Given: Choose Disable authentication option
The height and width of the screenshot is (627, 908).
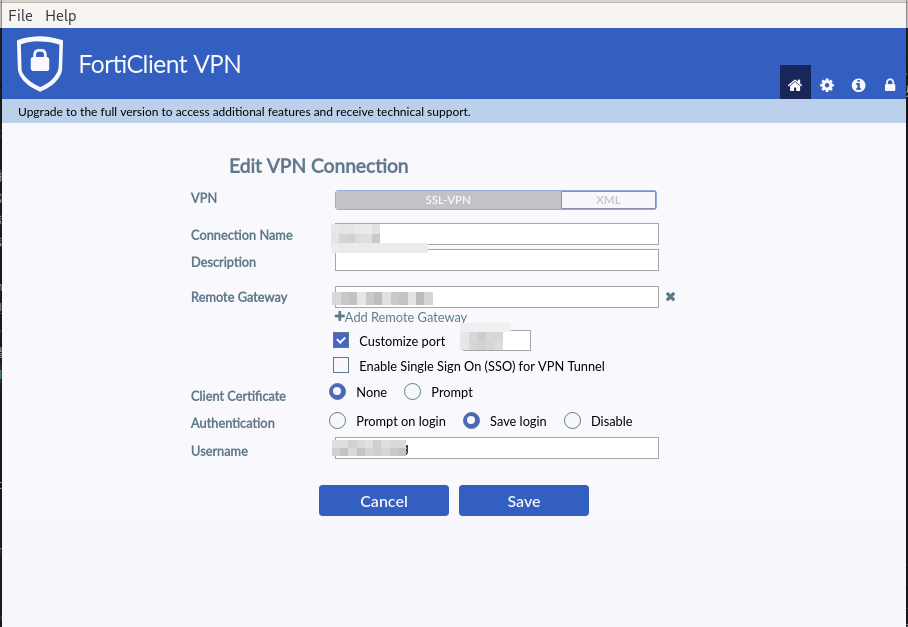Looking at the screenshot, I should click(x=573, y=421).
